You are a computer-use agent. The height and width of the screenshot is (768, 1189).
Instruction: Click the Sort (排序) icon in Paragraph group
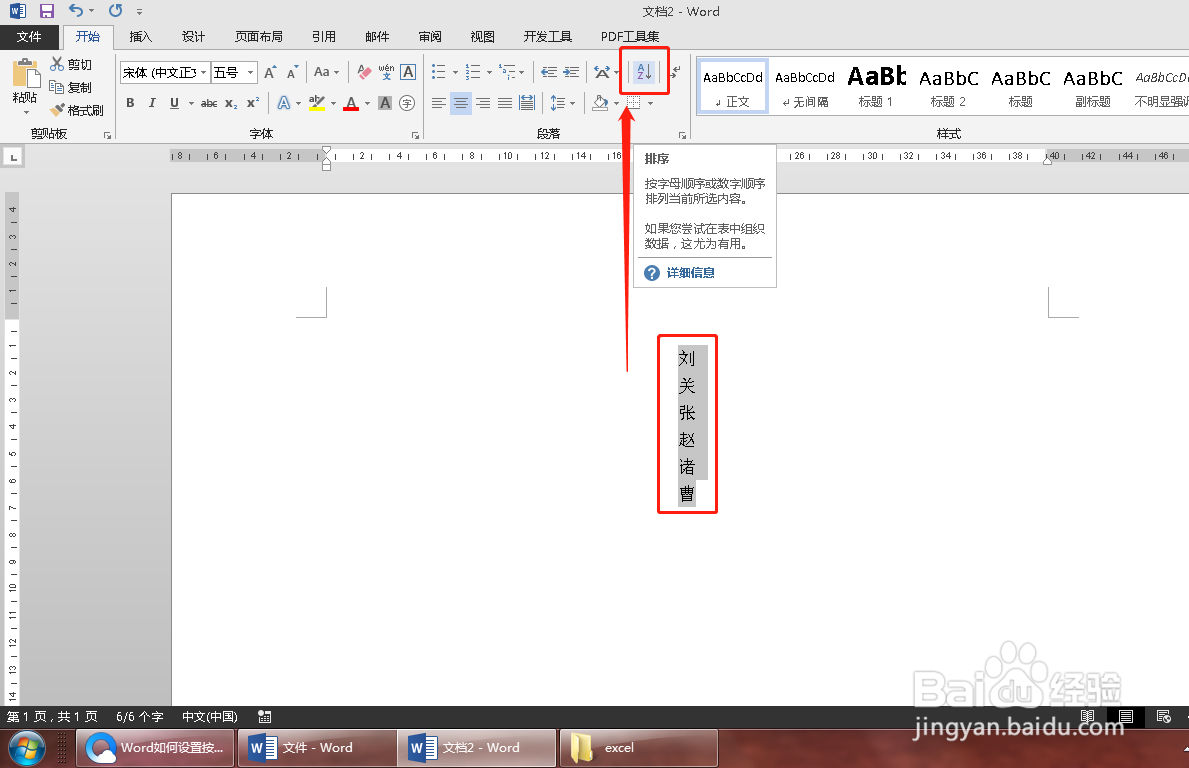[643, 70]
